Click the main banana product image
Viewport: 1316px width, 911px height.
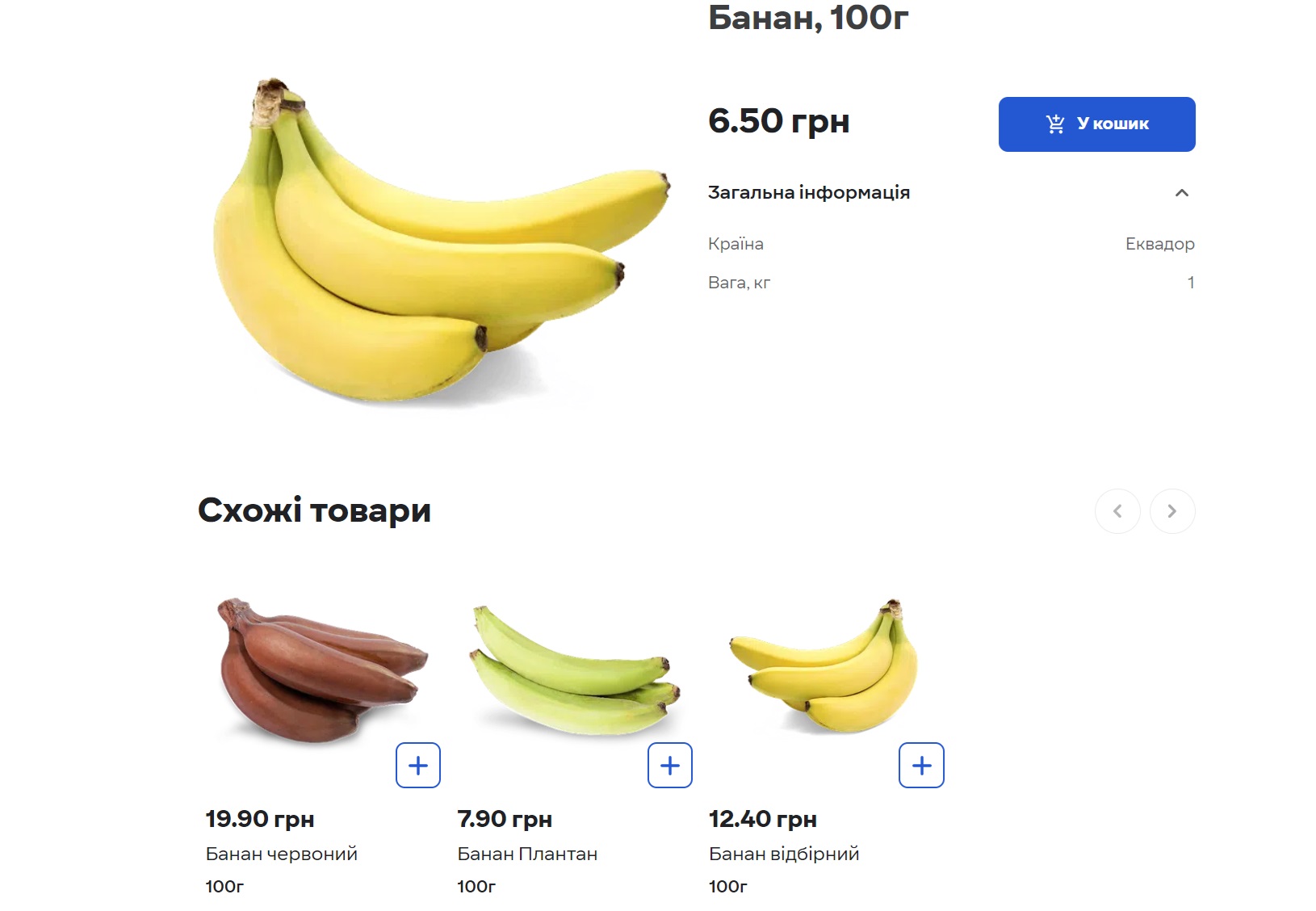(x=436, y=242)
